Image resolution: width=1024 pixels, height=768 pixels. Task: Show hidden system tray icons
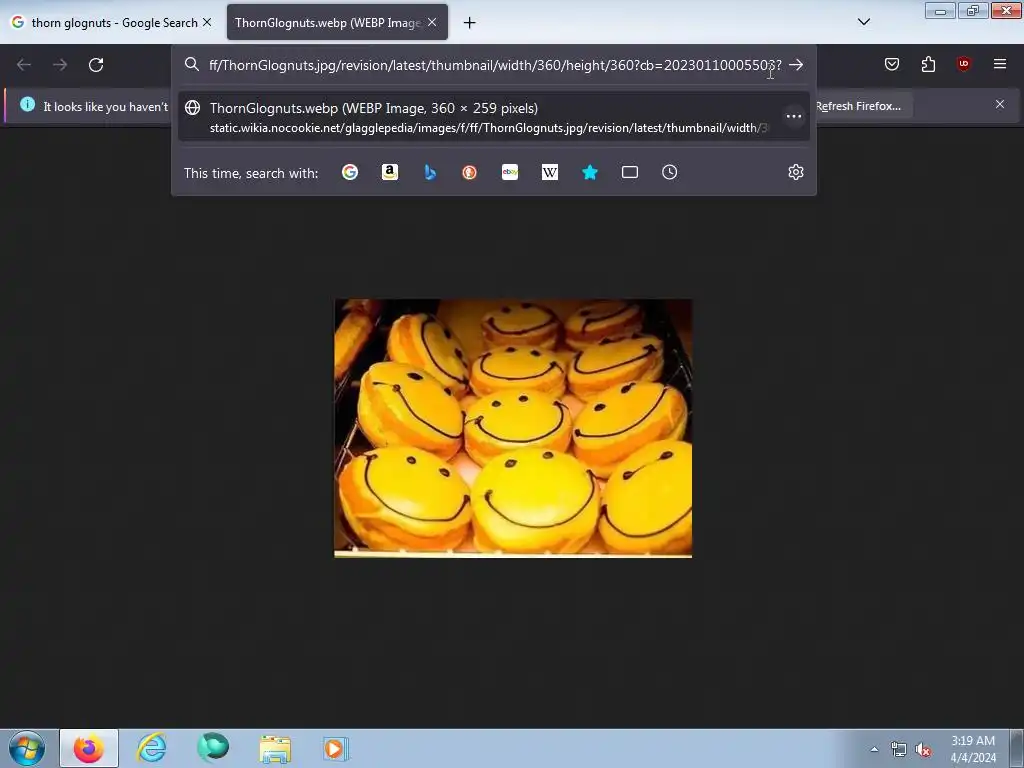coord(874,750)
